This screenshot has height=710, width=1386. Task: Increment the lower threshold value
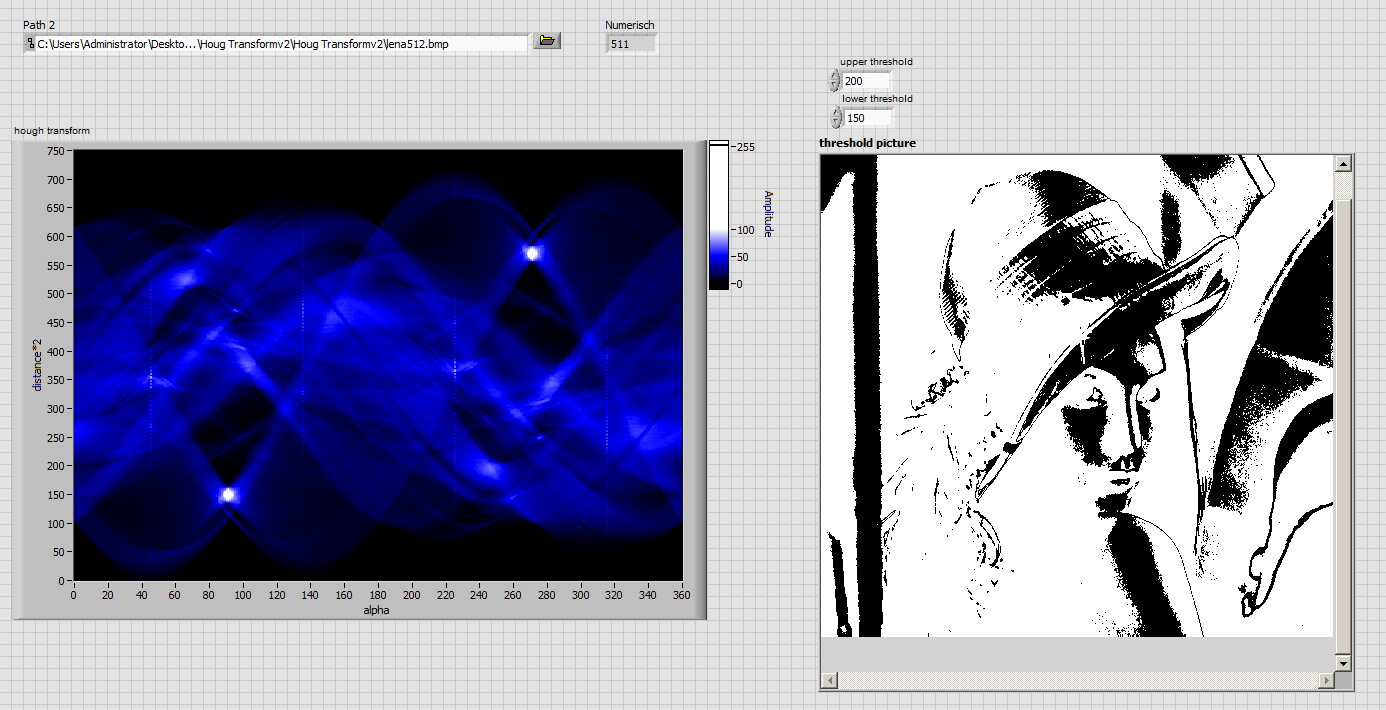point(835,113)
